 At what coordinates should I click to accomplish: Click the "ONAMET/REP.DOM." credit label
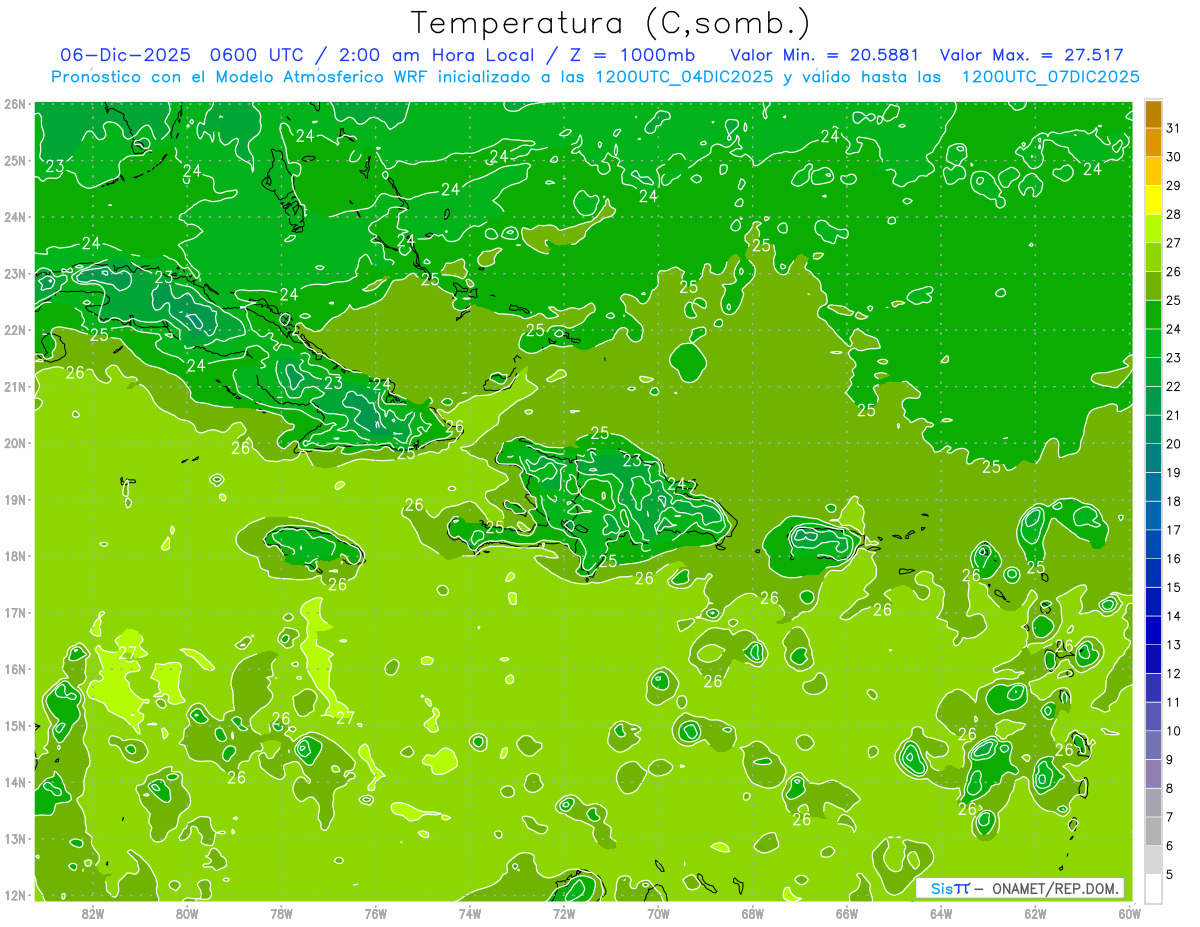(1056, 888)
